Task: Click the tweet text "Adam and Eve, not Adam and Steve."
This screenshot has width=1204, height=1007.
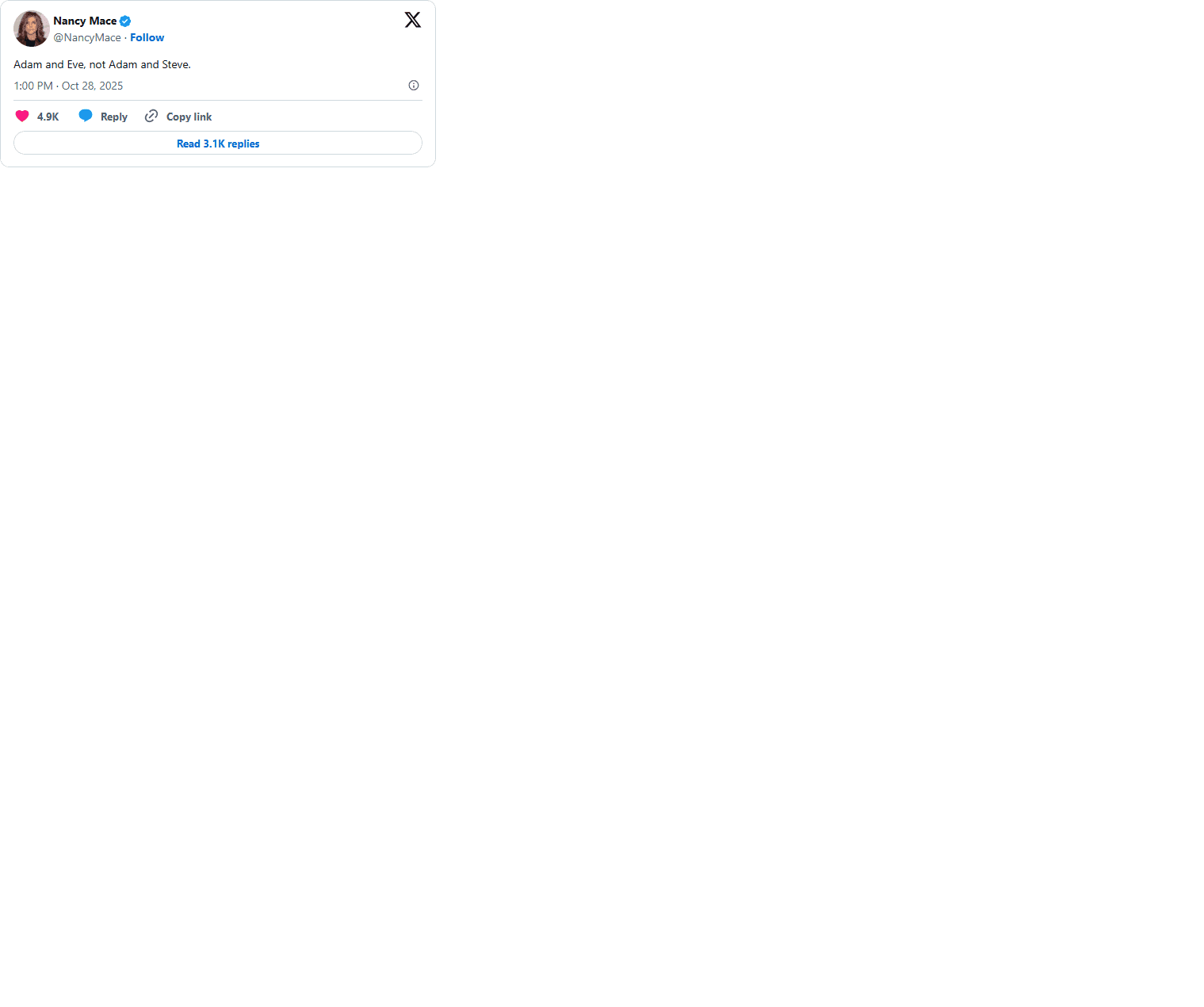Action: (102, 64)
